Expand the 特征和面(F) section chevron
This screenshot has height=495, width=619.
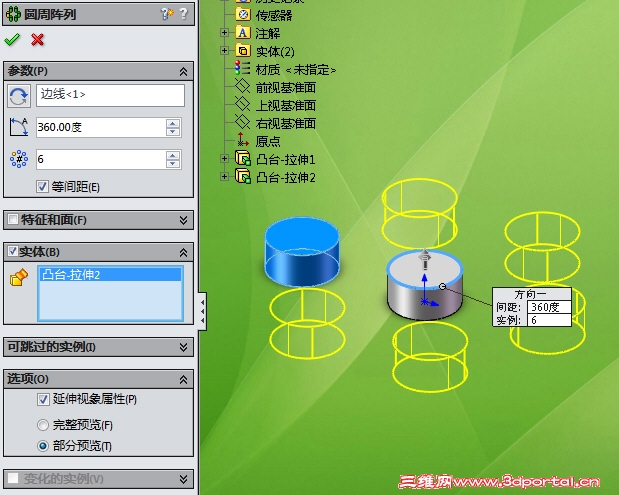(183, 220)
